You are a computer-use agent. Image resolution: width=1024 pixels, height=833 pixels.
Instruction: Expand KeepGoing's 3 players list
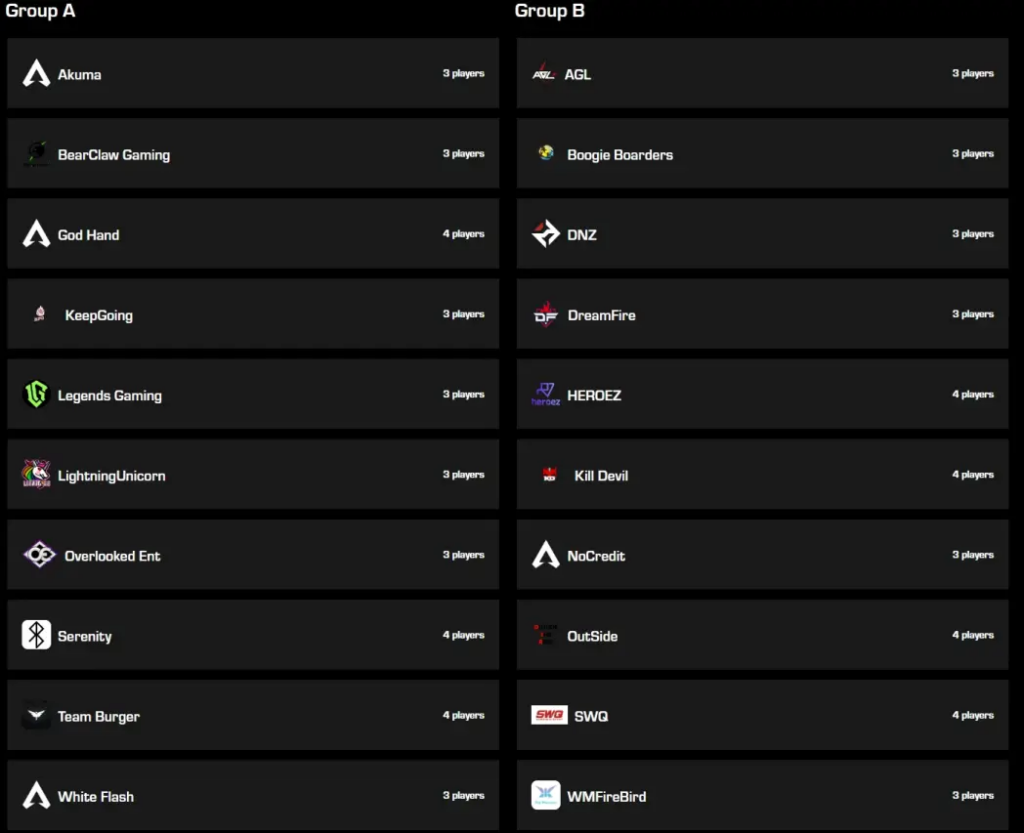point(464,314)
